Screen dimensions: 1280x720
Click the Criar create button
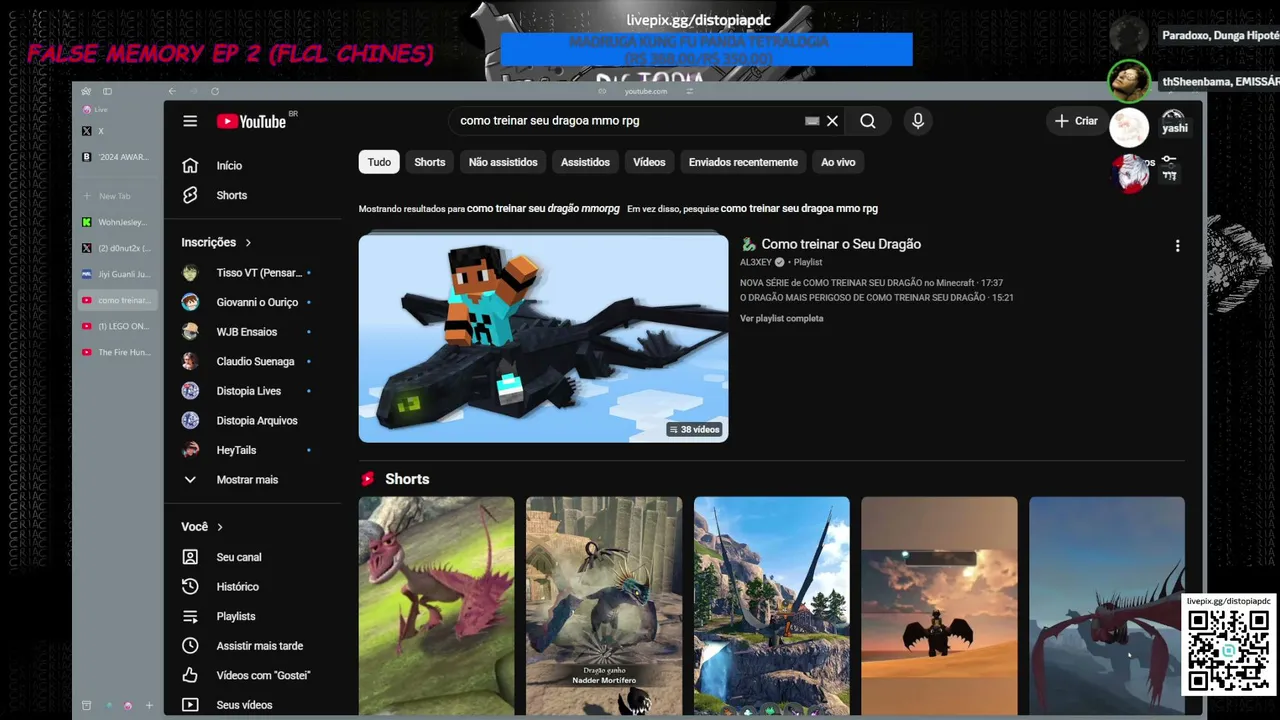[1076, 121]
